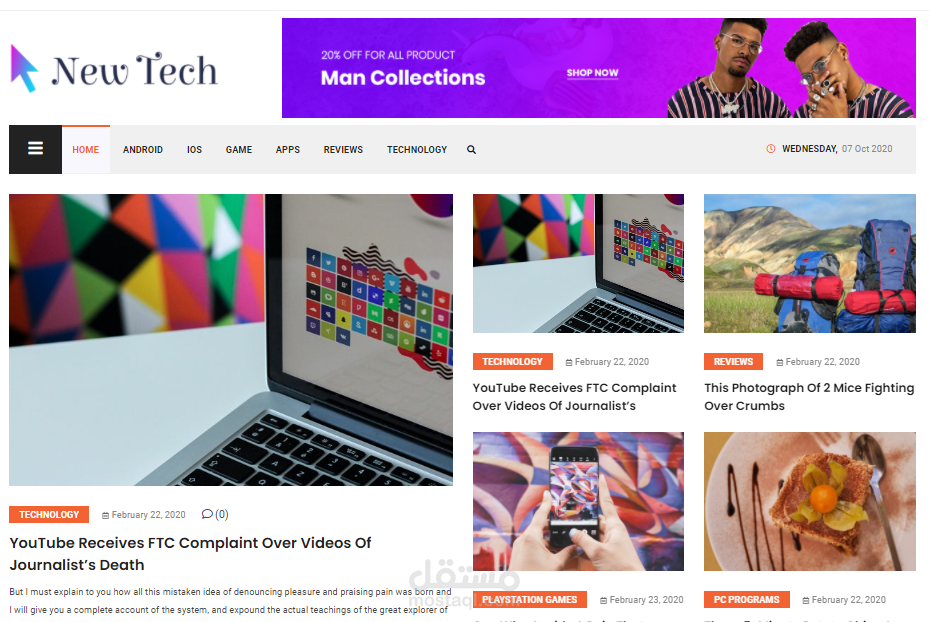Screen dimensions: 929x622
Task: Open the GAME navigation item
Action: (239, 150)
